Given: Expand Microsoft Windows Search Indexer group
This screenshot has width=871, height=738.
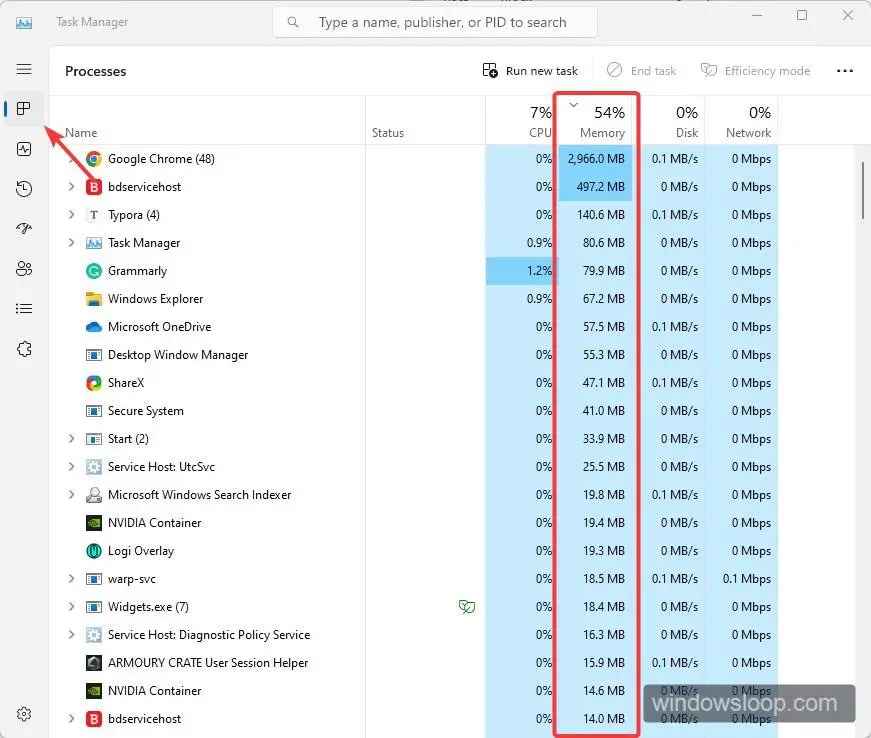Looking at the screenshot, I should 71,495.
